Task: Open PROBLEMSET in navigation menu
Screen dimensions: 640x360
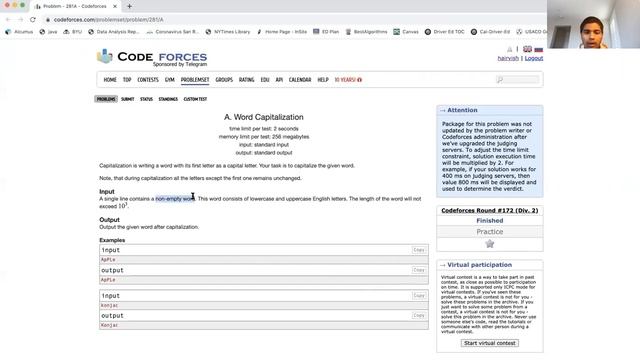Action: click(195, 80)
